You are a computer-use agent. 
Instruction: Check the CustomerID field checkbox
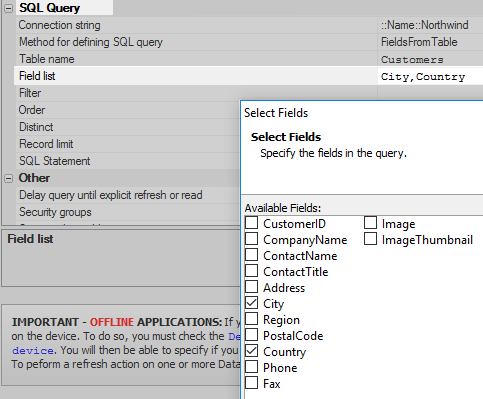[251, 223]
